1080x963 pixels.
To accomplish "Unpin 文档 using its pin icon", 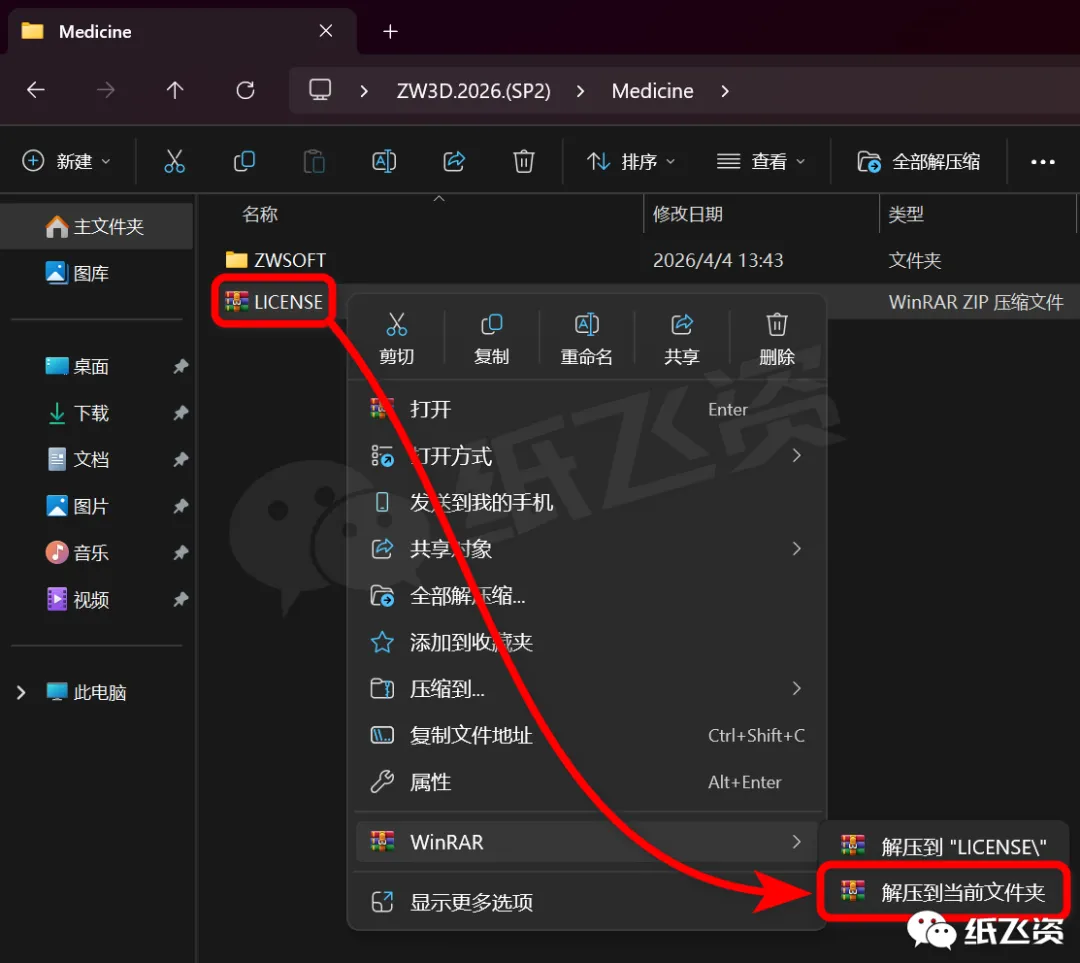I will 180,459.
